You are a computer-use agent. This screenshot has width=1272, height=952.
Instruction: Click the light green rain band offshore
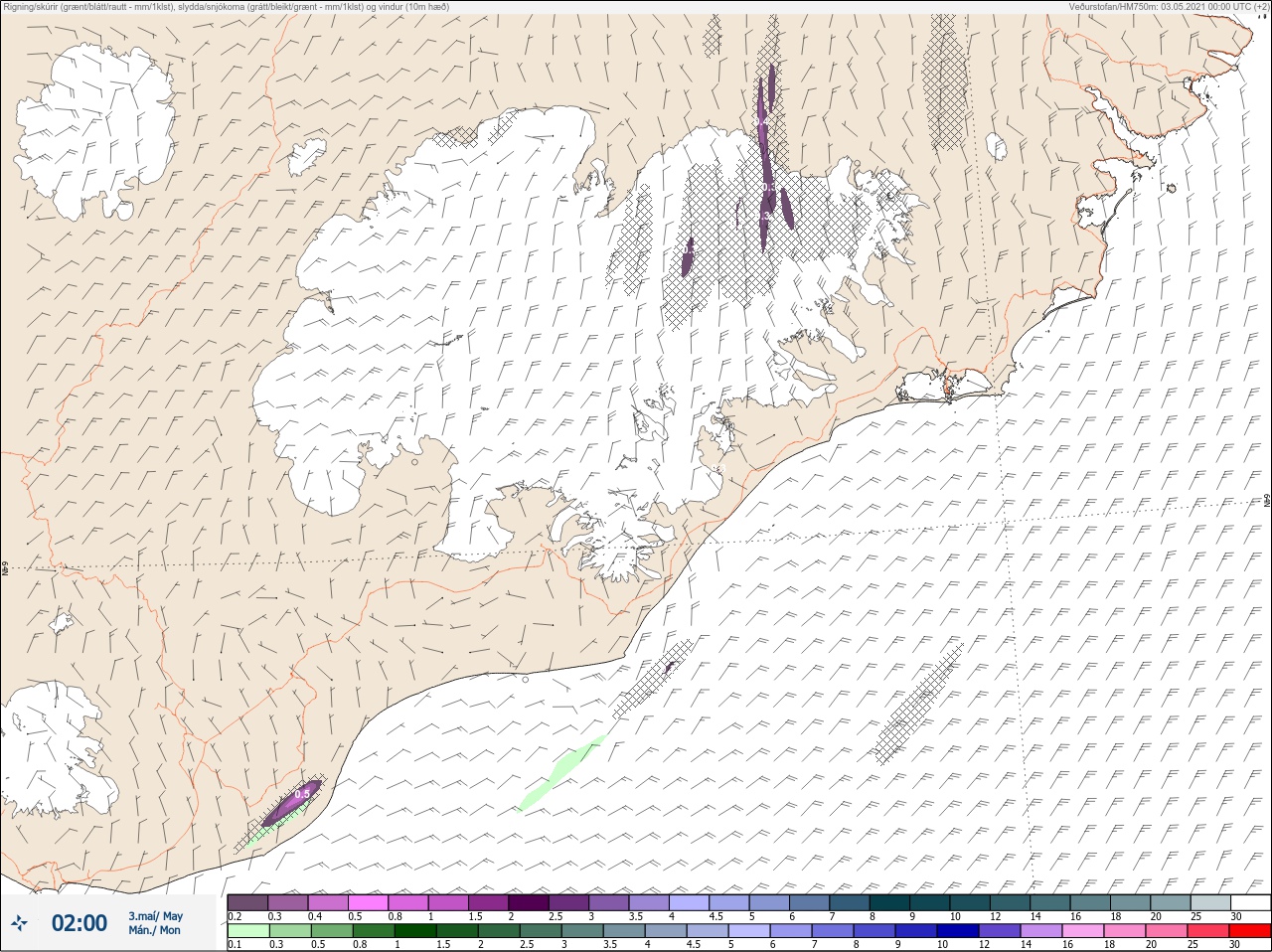[x=561, y=771]
